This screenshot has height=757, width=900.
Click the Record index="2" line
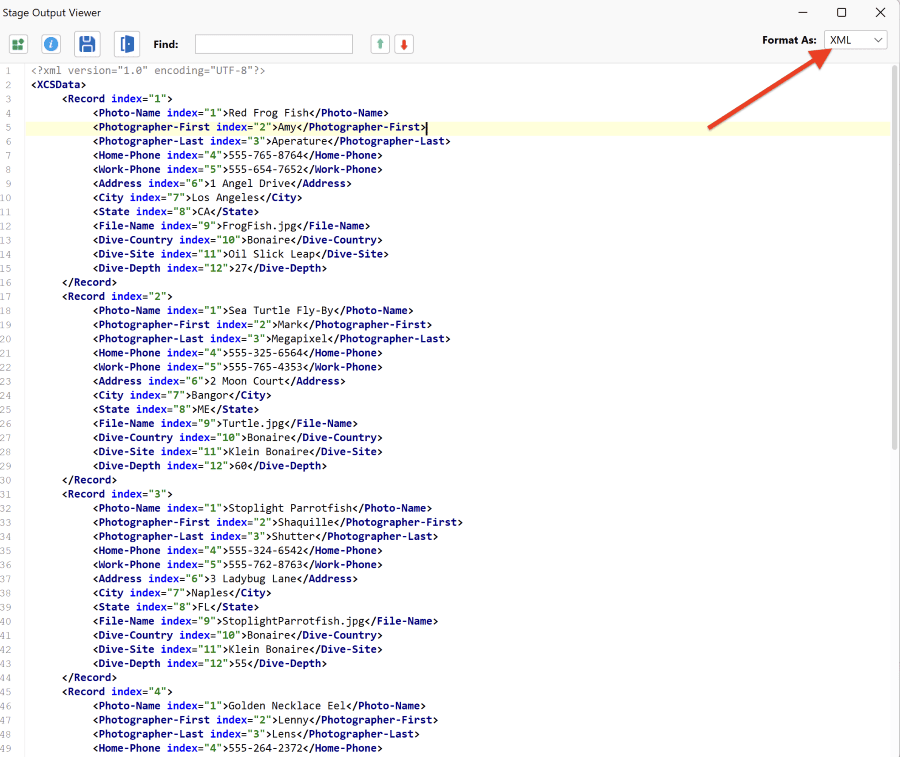117,296
